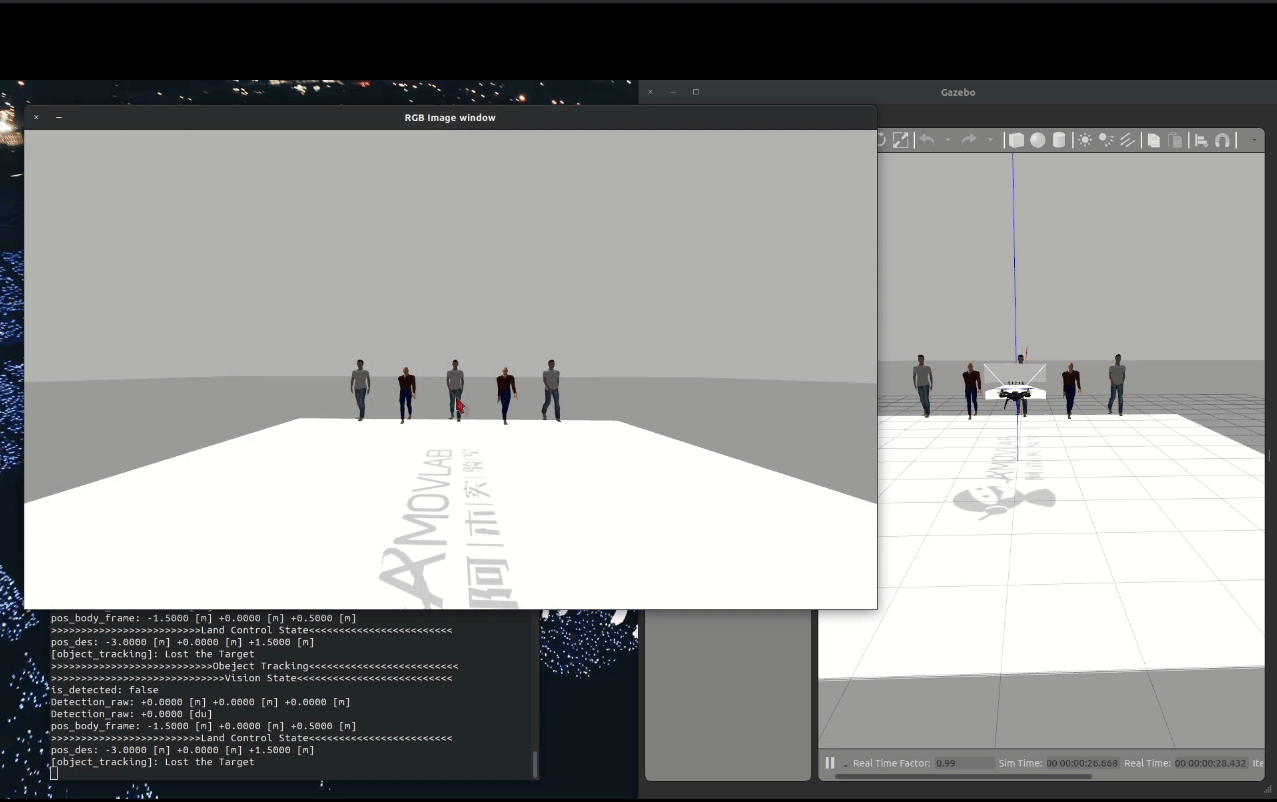Click 'is_detected: false' line in terminal
Screen dimensions: 1277x802
(x=104, y=690)
